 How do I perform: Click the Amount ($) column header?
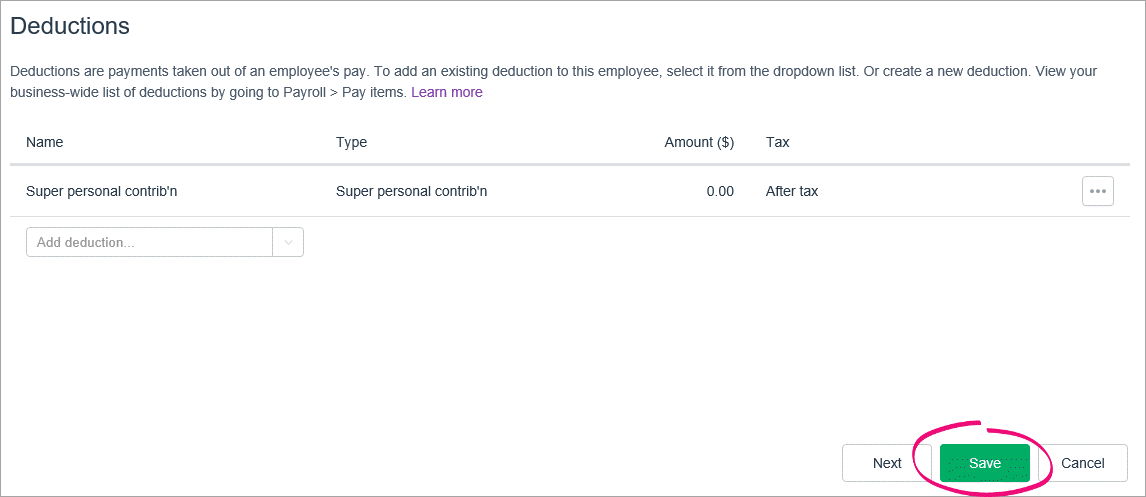(699, 143)
